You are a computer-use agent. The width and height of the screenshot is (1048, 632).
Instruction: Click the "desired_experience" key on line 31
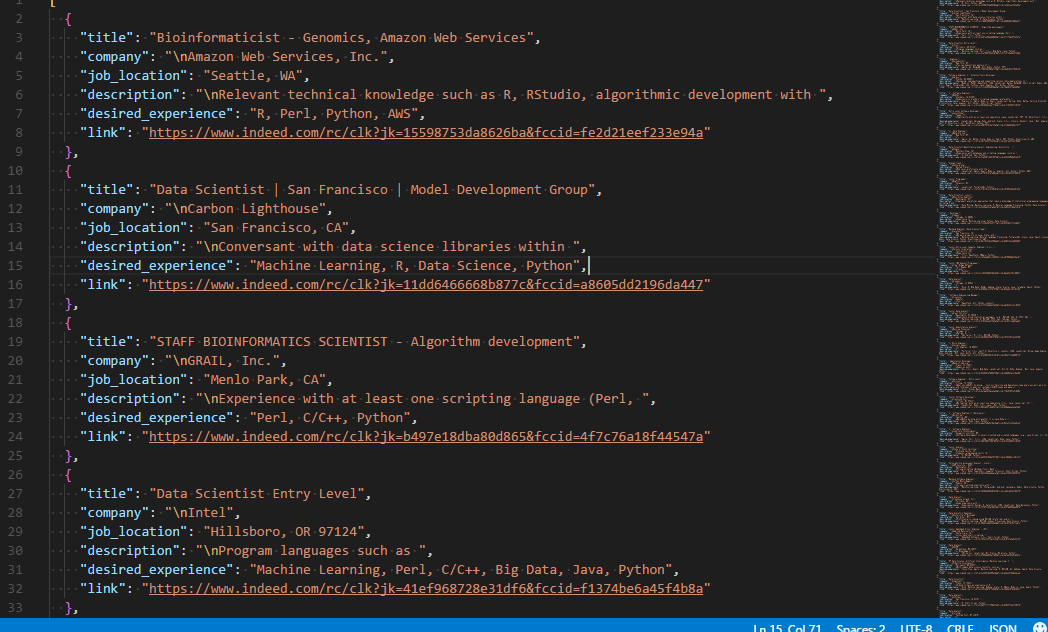pyautogui.click(x=156, y=570)
